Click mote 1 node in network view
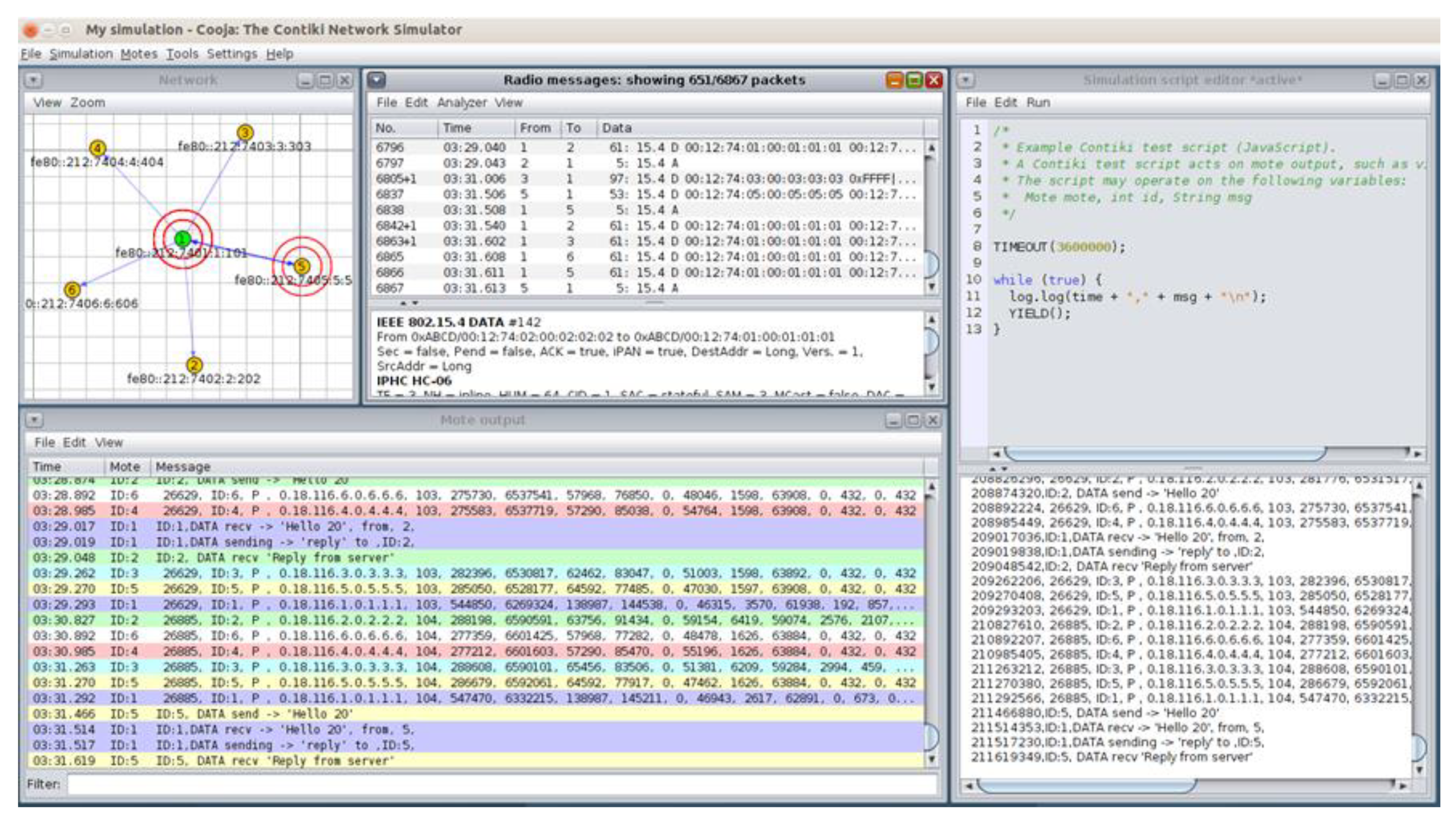Viewport: 1456px width, 822px height. click(182, 239)
